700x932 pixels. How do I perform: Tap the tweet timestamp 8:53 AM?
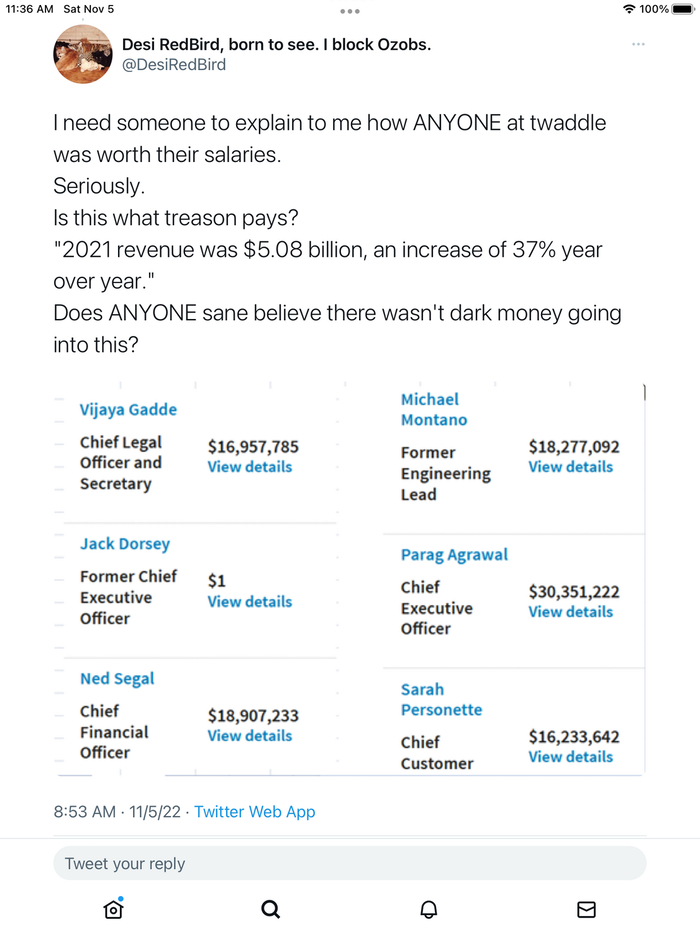click(84, 812)
